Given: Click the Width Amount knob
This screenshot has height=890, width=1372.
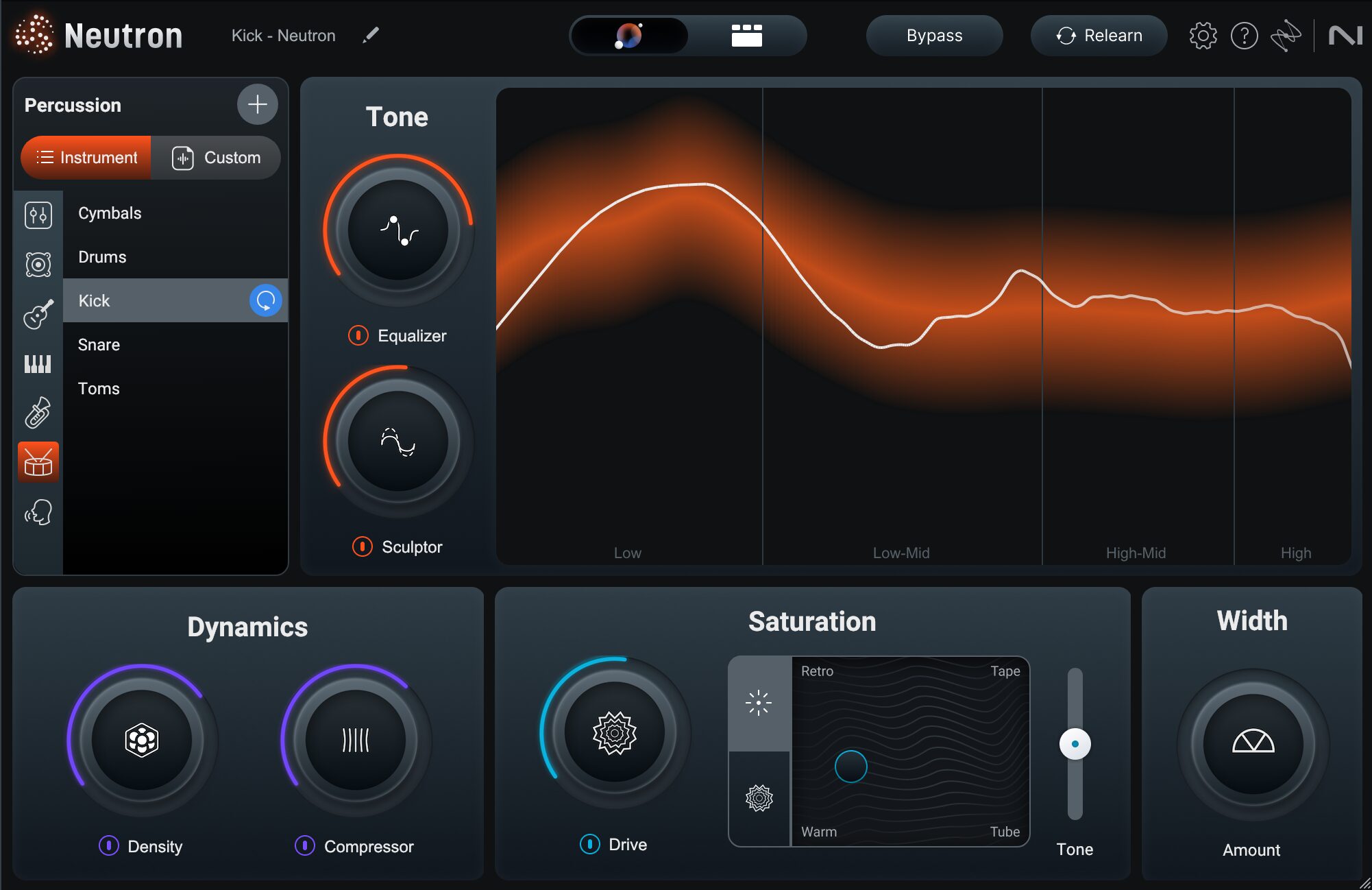Looking at the screenshot, I should 1253,744.
